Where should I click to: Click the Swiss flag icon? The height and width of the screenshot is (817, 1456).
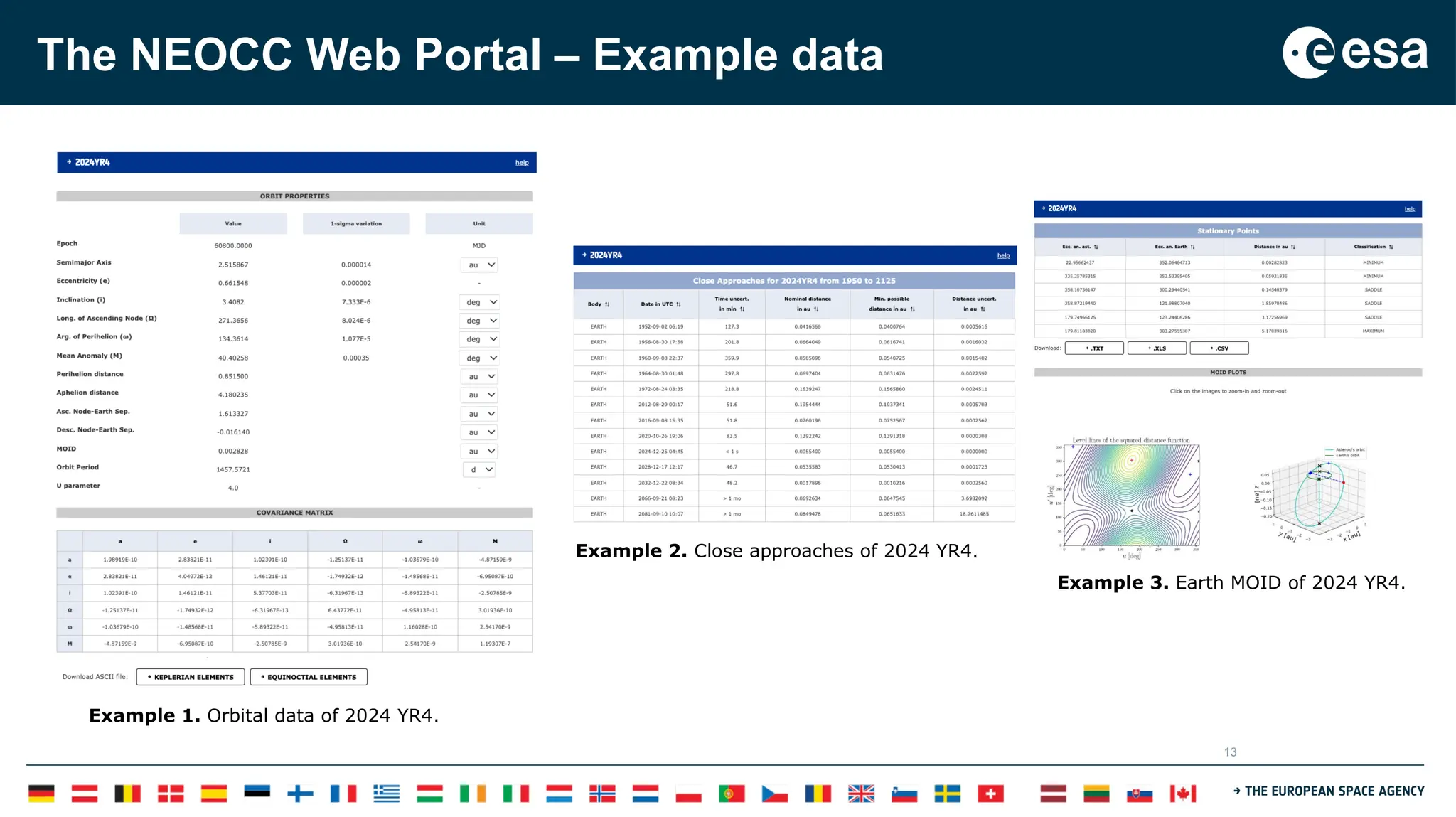coord(990,794)
